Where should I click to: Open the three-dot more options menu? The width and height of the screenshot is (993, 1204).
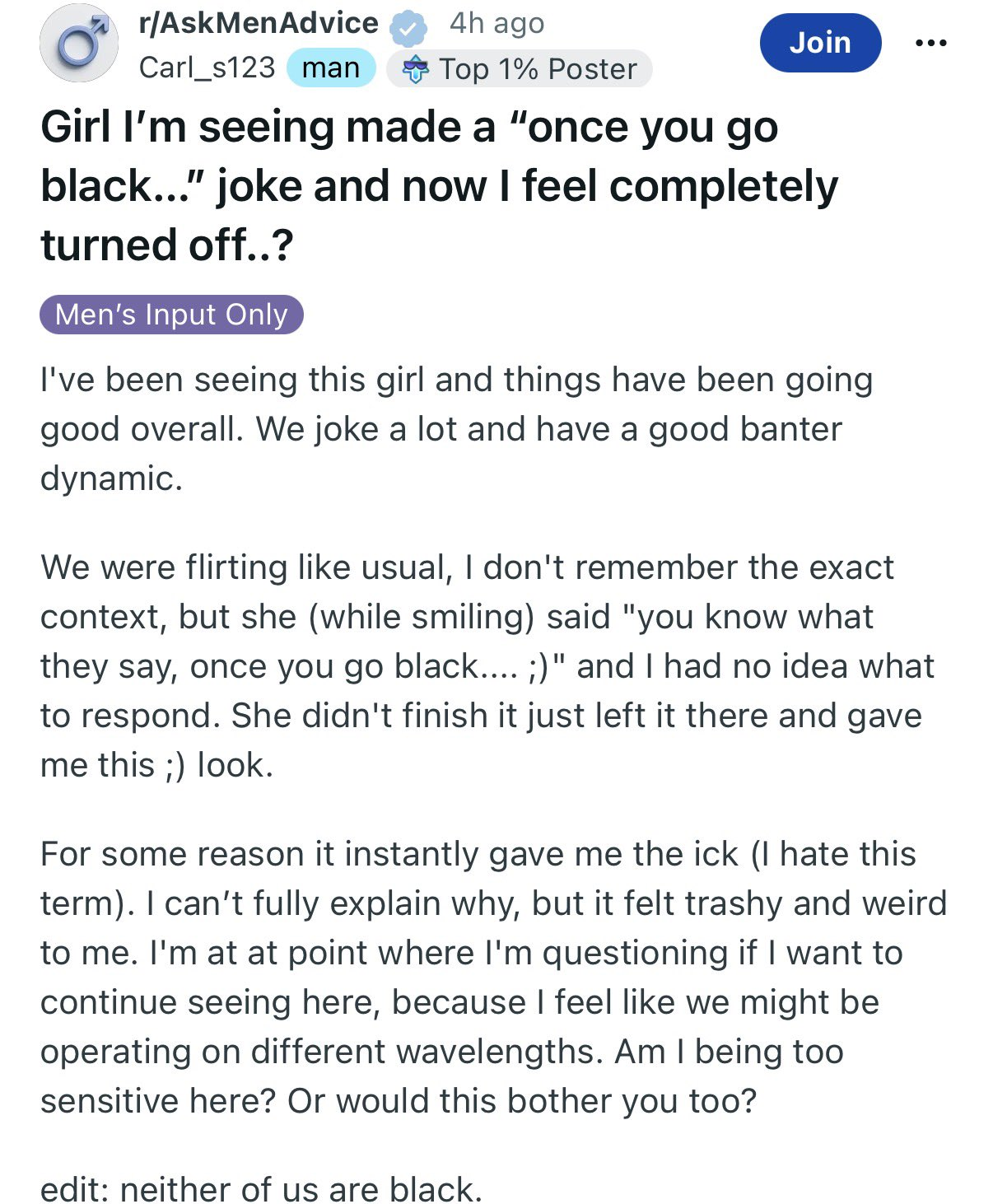[x=931, y=43]
